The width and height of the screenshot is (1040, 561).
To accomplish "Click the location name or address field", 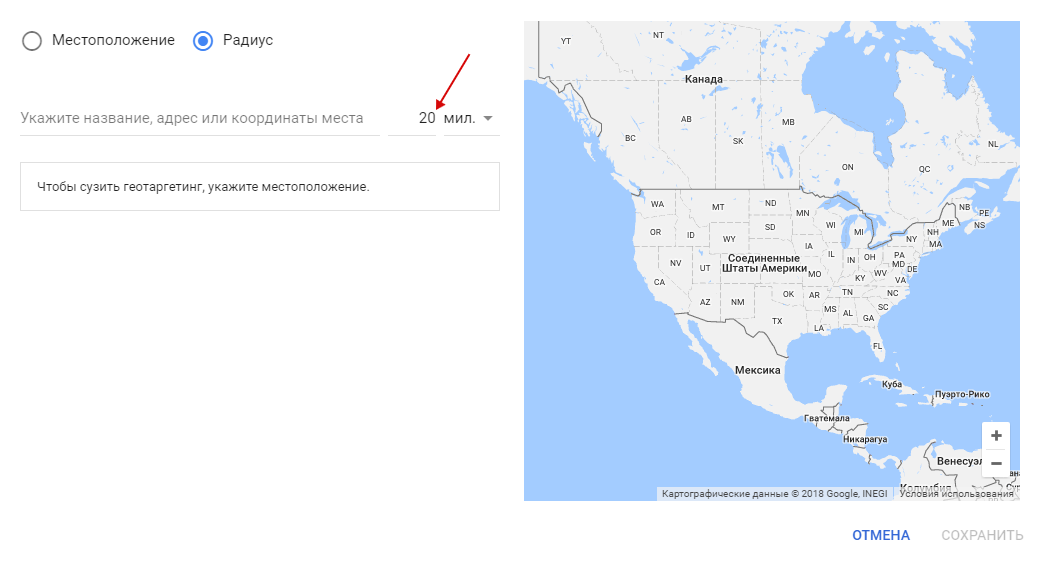I will [200, 118].
